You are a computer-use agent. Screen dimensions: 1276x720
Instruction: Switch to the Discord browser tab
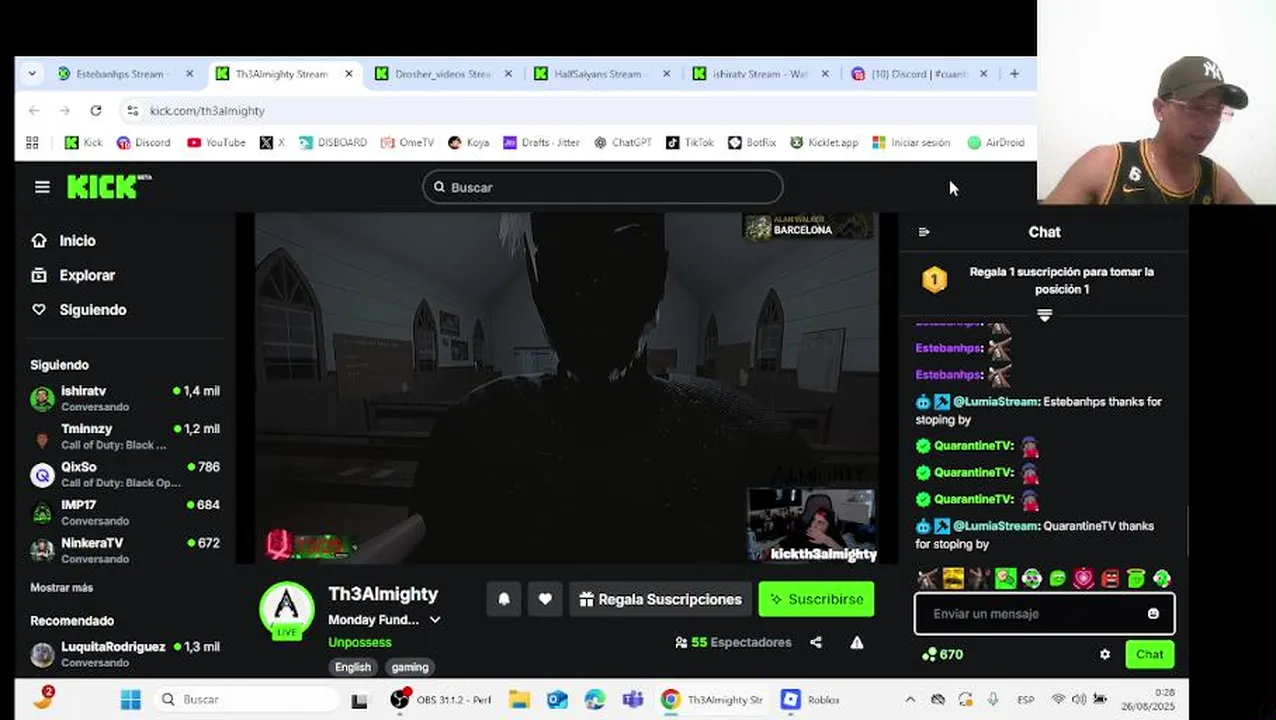point(918,74)
